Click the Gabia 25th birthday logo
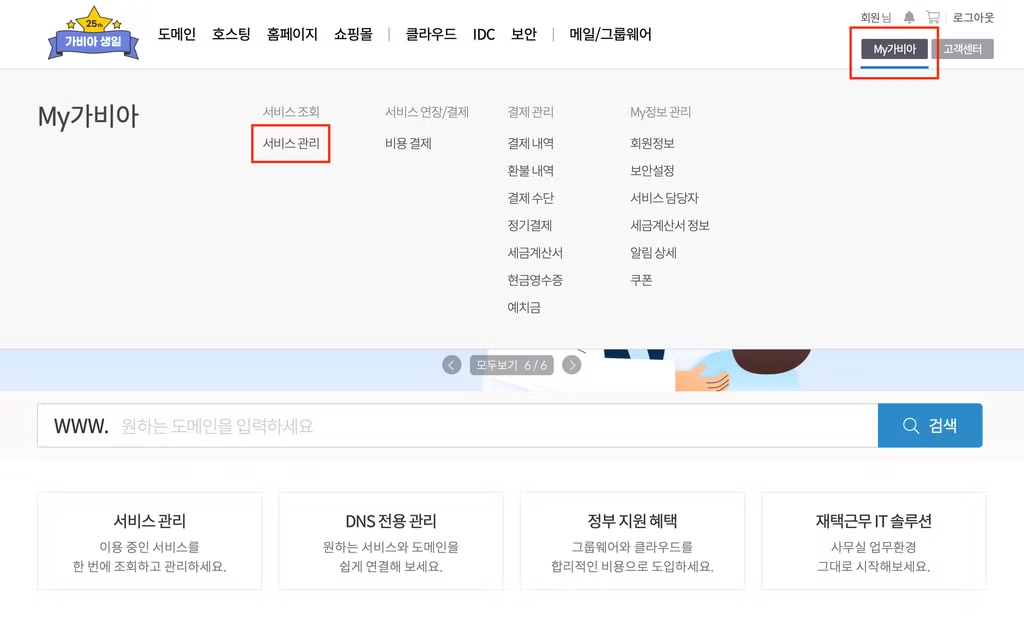The image size is (1024, 618). [93, 34]
